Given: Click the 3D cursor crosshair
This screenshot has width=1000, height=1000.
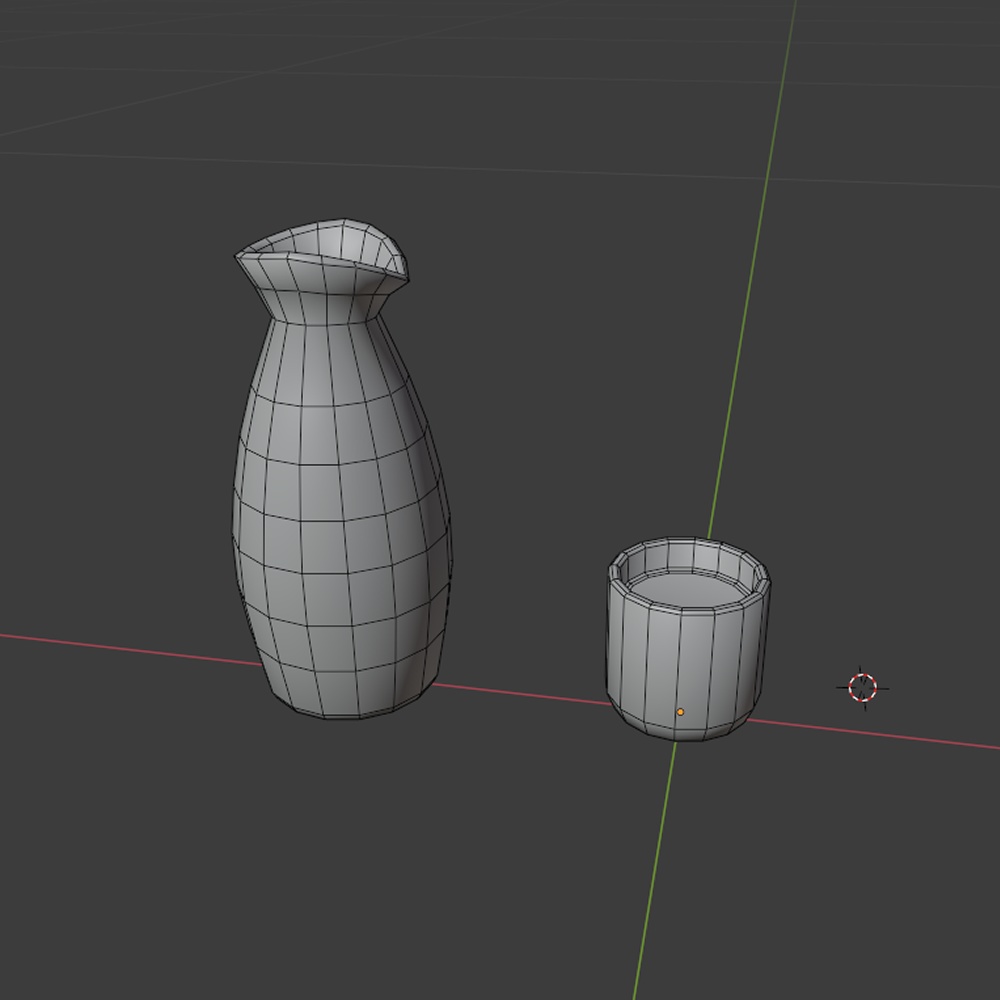Looking at the screenshot, I should 861,687.
